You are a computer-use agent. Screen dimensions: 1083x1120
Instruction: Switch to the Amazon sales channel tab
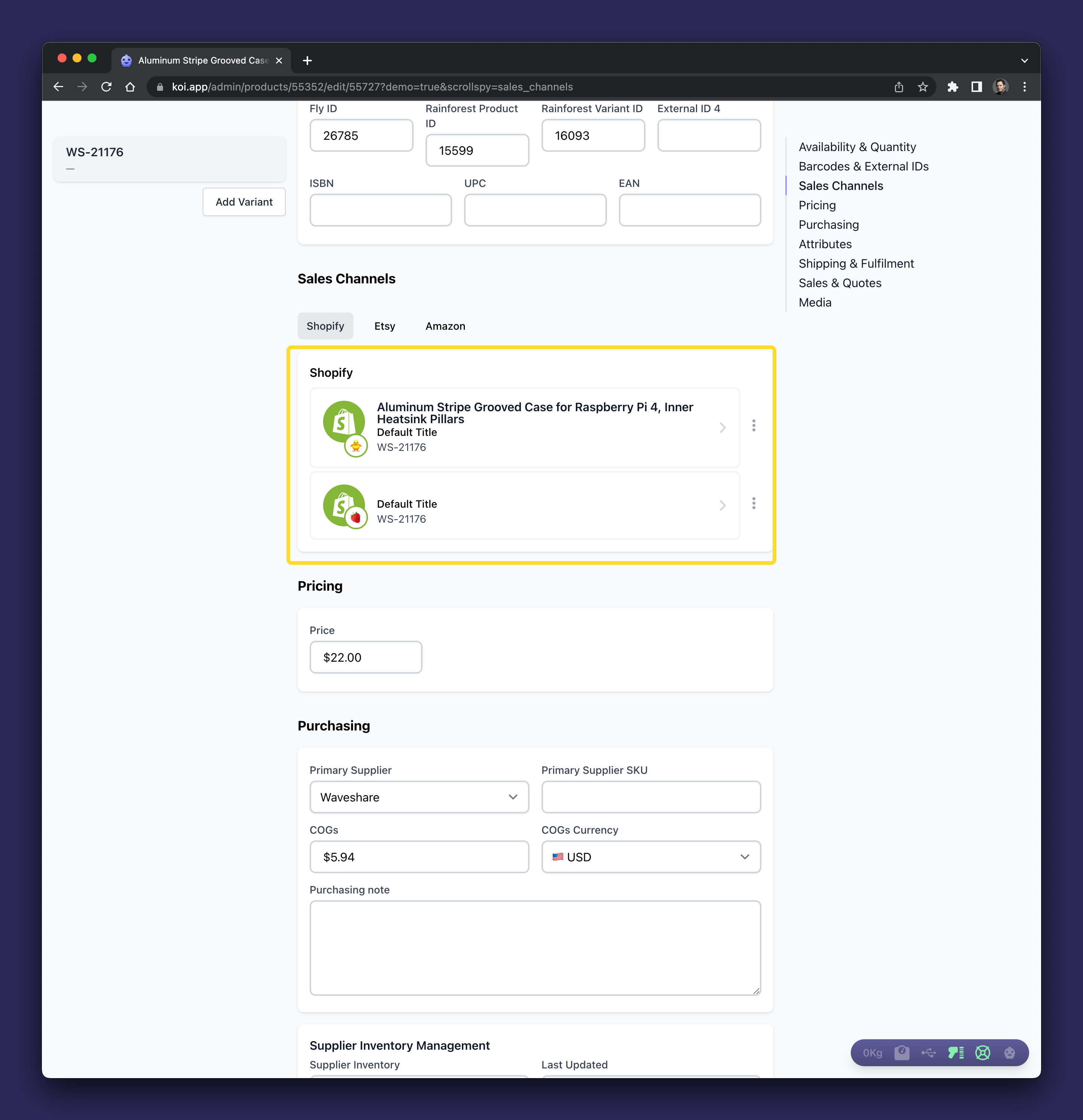pyautogui.click(x=445, y=326)
